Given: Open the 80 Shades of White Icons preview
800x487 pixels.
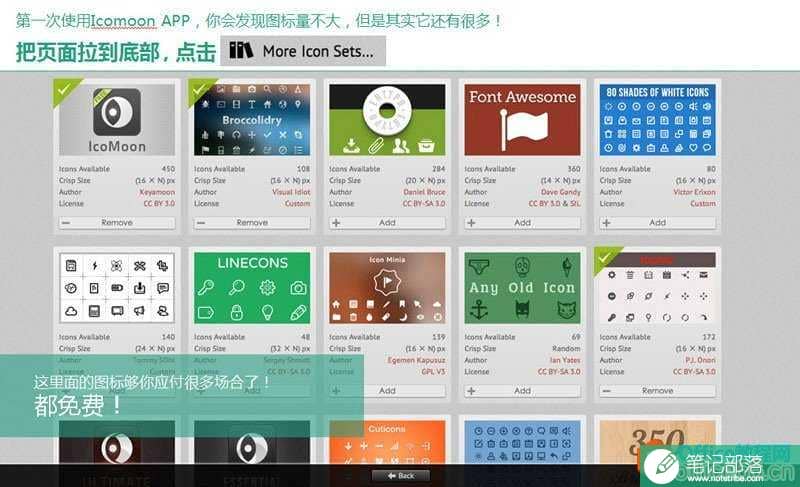Looking at the screenshot, I should [x=658, y=120].
